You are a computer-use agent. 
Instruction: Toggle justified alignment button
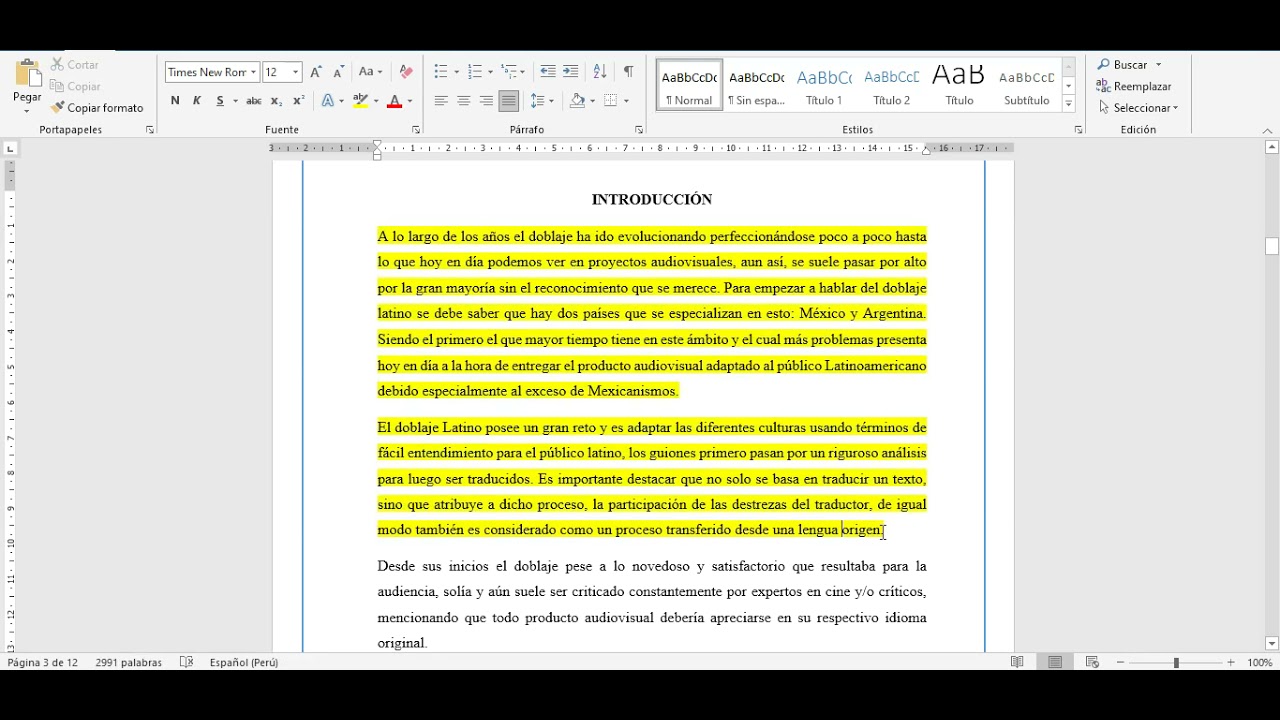pyautogui.click(x=509, y=101)
